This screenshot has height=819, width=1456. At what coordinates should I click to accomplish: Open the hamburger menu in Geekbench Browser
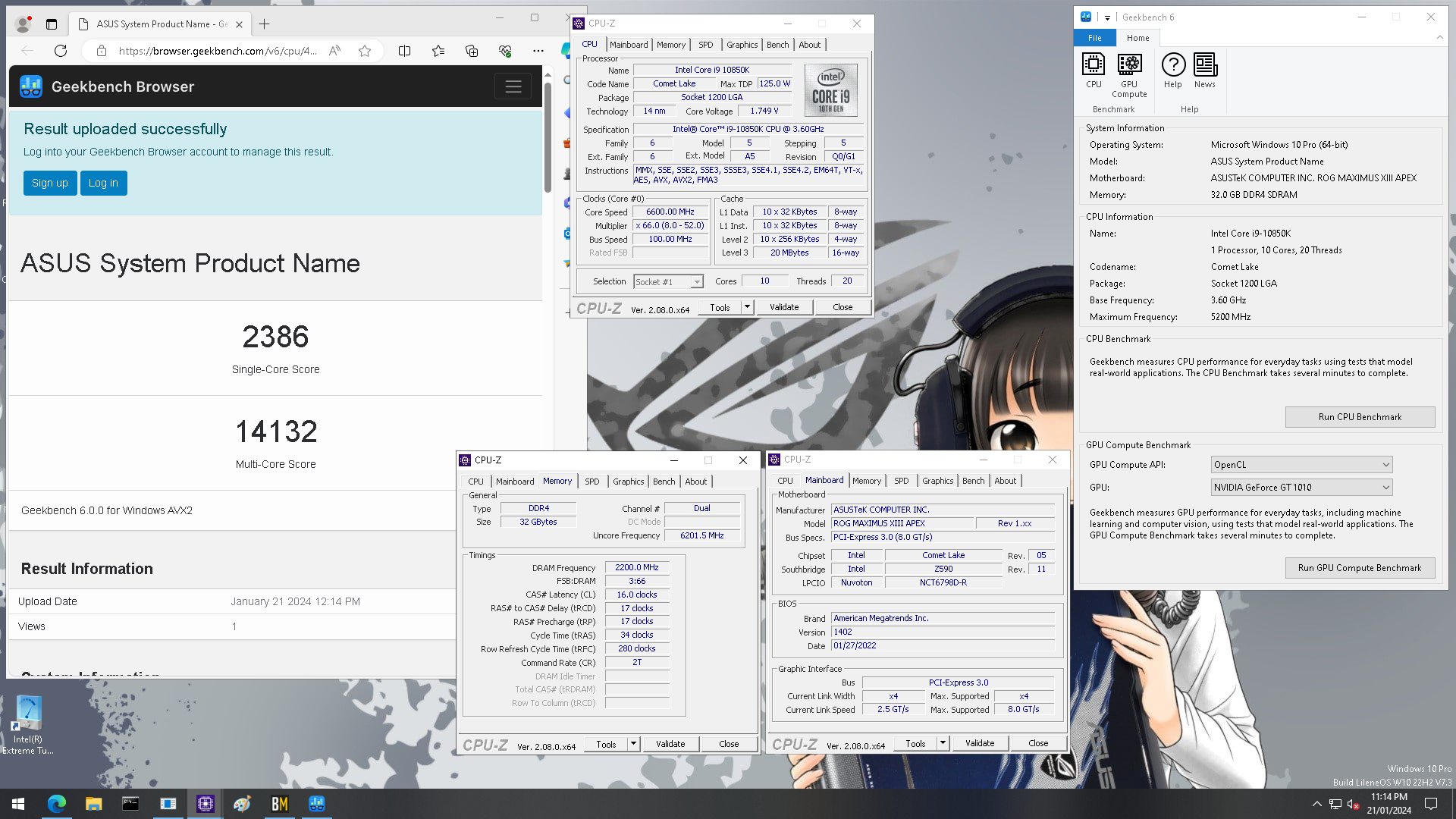click(x=513, y=86)
